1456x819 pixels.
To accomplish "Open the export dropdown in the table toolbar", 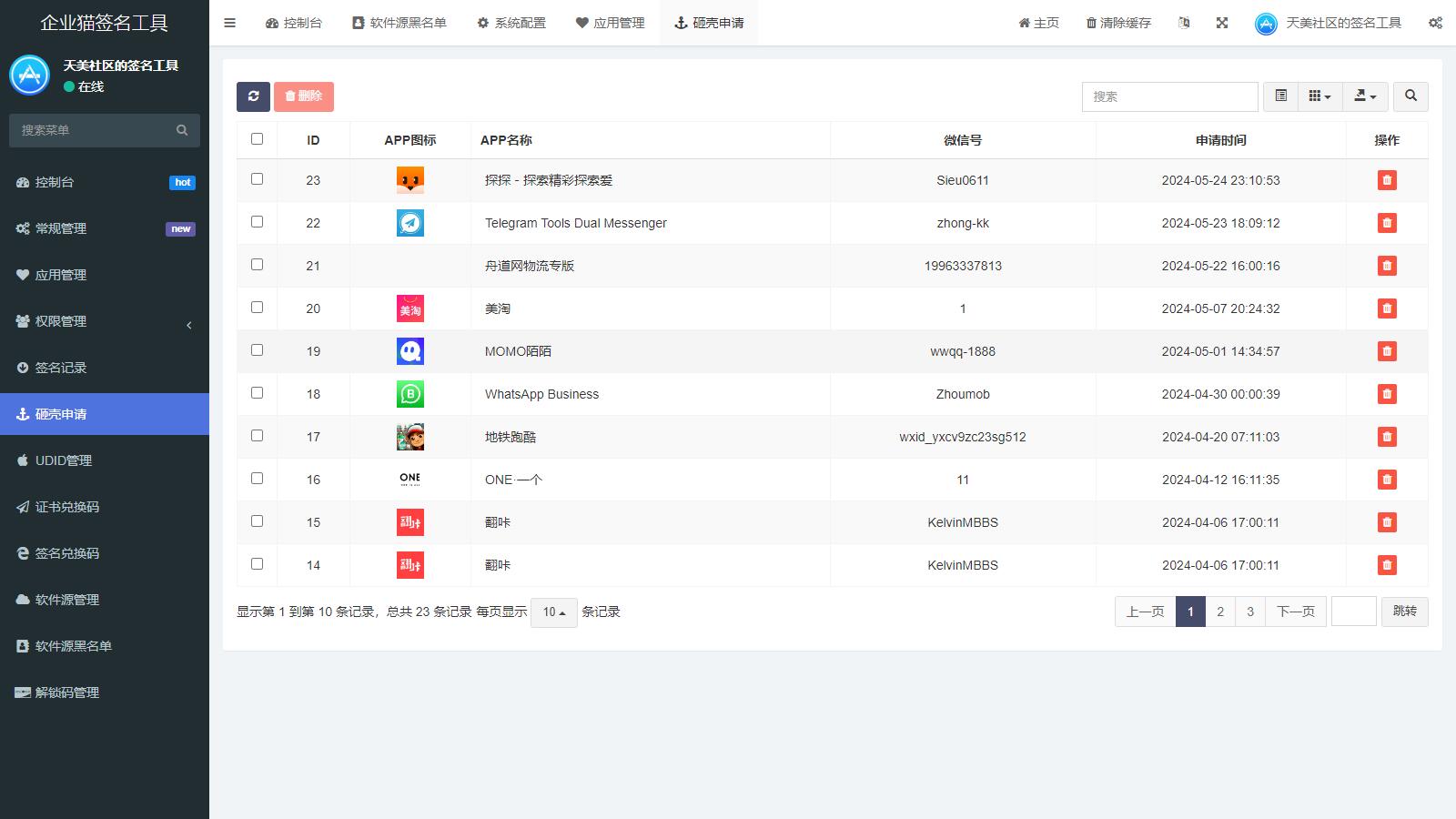I will click(x=1364, y=96).
